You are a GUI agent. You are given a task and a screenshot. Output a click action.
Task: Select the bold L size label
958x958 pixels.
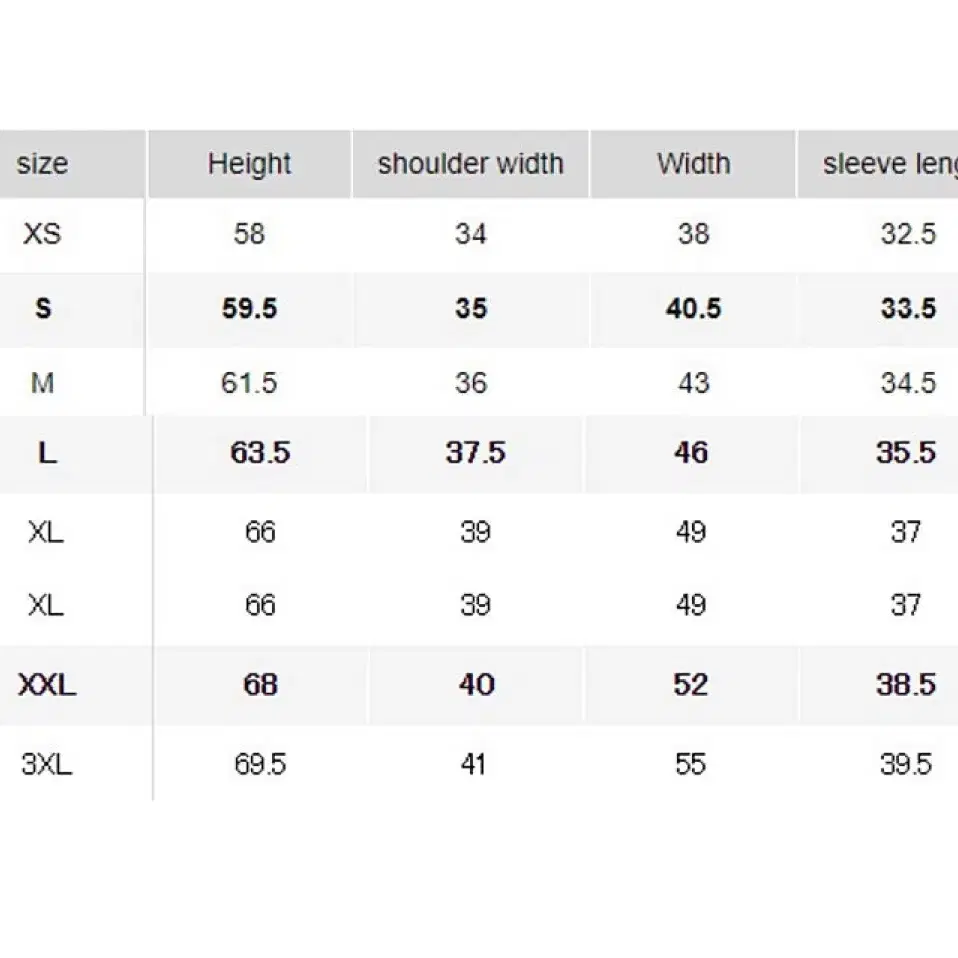pyautogui.click(x=47, y=453)
